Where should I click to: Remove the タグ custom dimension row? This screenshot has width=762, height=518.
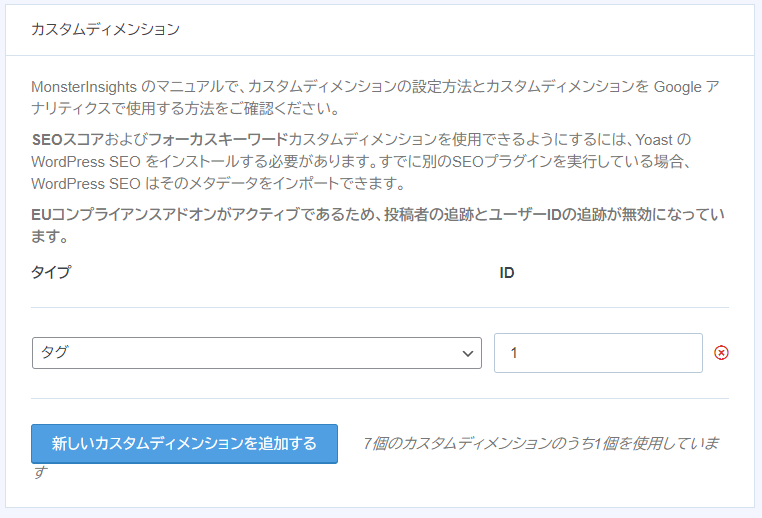721,353
